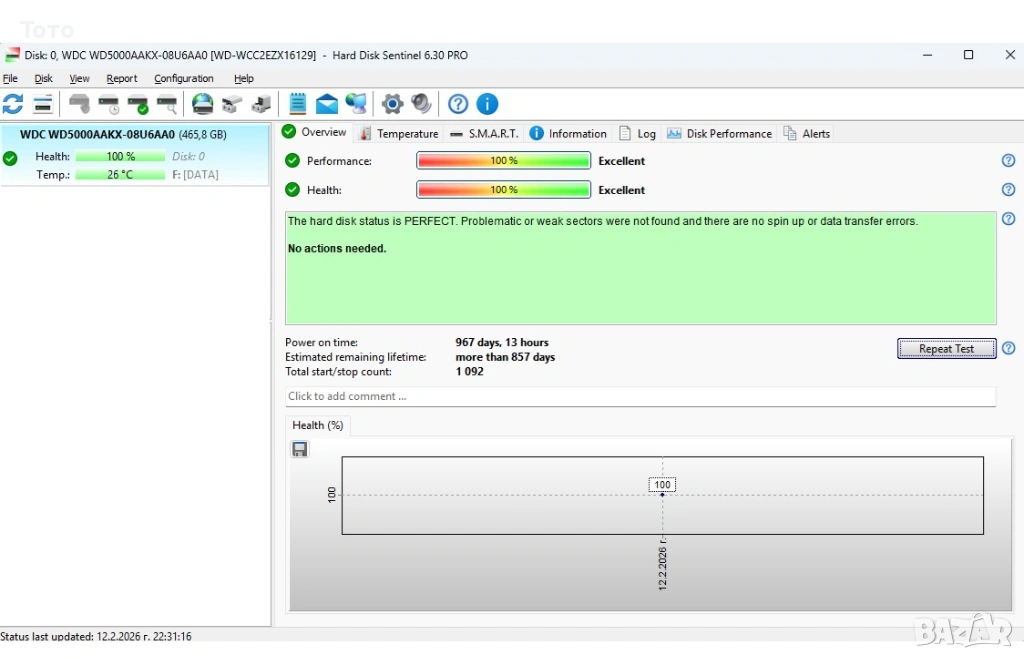Click the disk with green checkmark icon
The height and width of the screenshot is (659, 1024).
click(x=138, y=104)
